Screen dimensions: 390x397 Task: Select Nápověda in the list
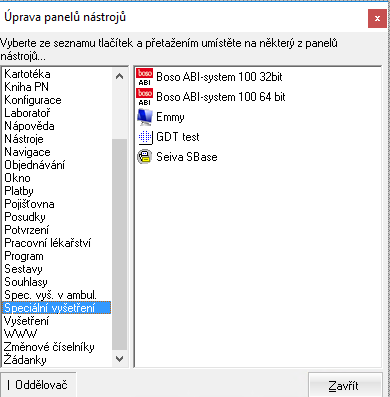pyautogui.click(x=29, y=126)
